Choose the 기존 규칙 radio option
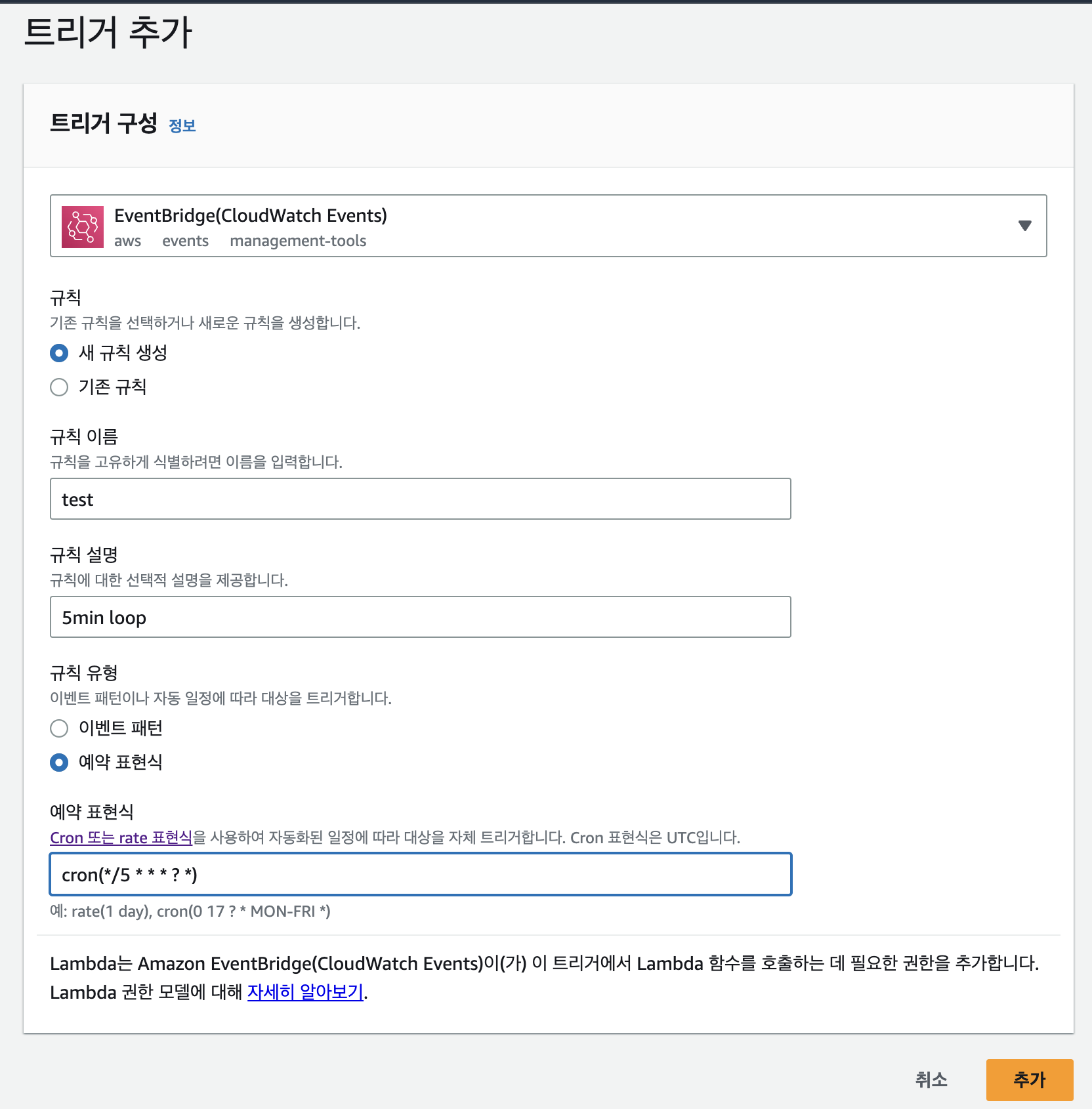The width and height of the screenshot is (1092, 1109). (59, 387)
